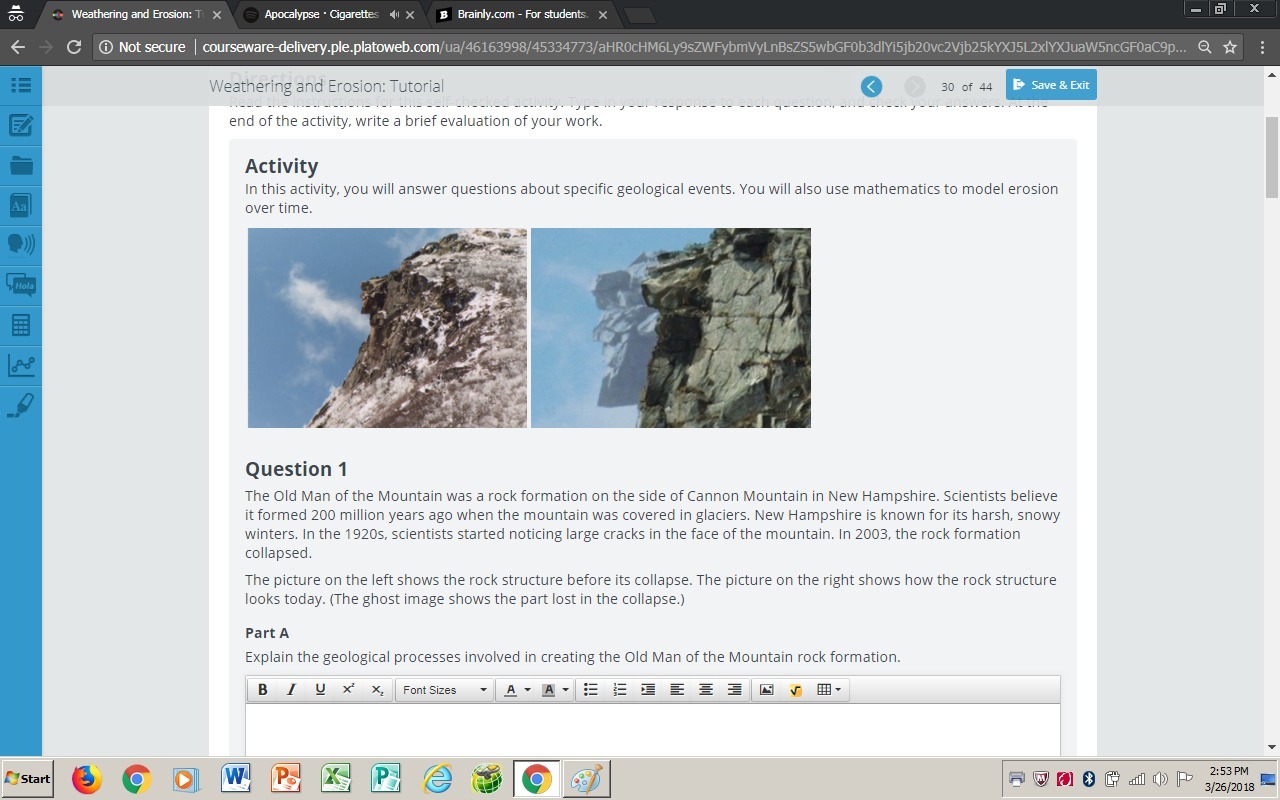Screen dimensions: 1280x800
Task: Go back in the browser
Action: point(17,47)
